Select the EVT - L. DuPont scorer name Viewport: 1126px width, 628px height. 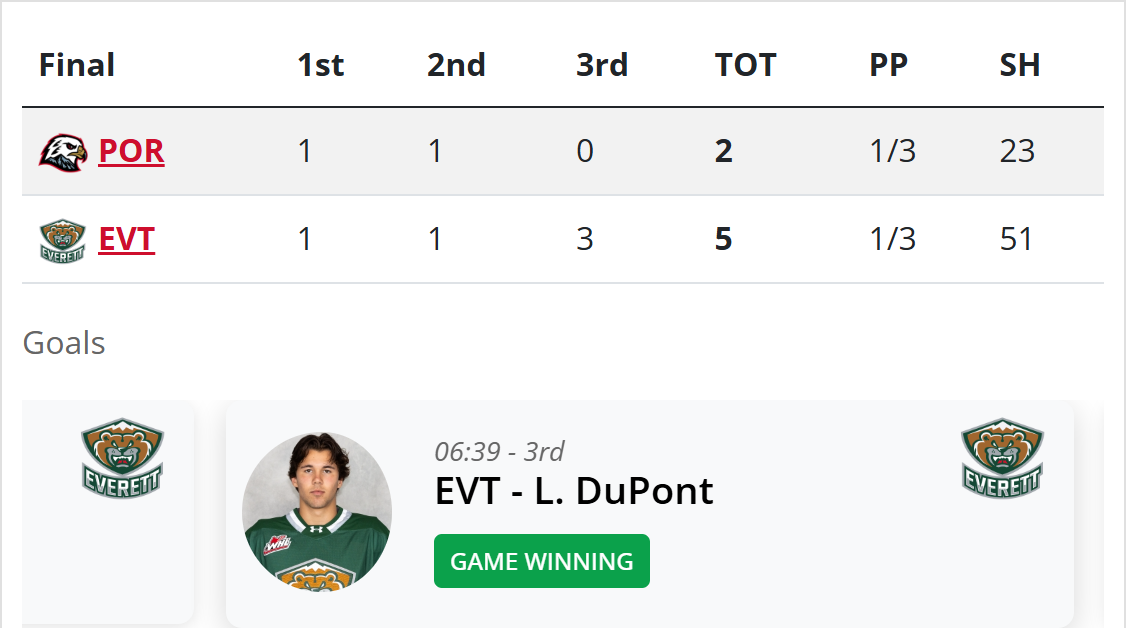[574, 491]
